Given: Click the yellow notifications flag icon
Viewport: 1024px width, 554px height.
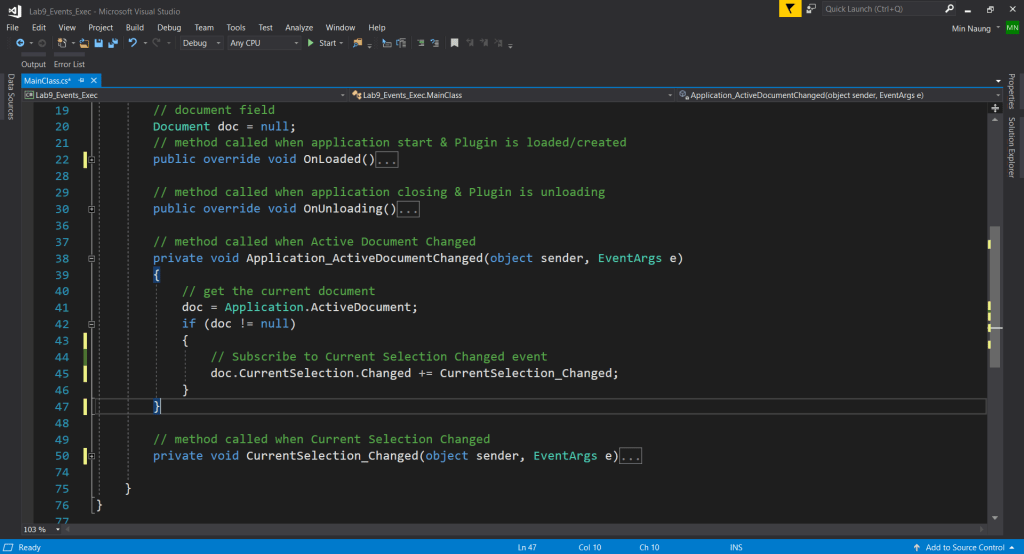Looking at the screenshot, I should pos(791,9).
